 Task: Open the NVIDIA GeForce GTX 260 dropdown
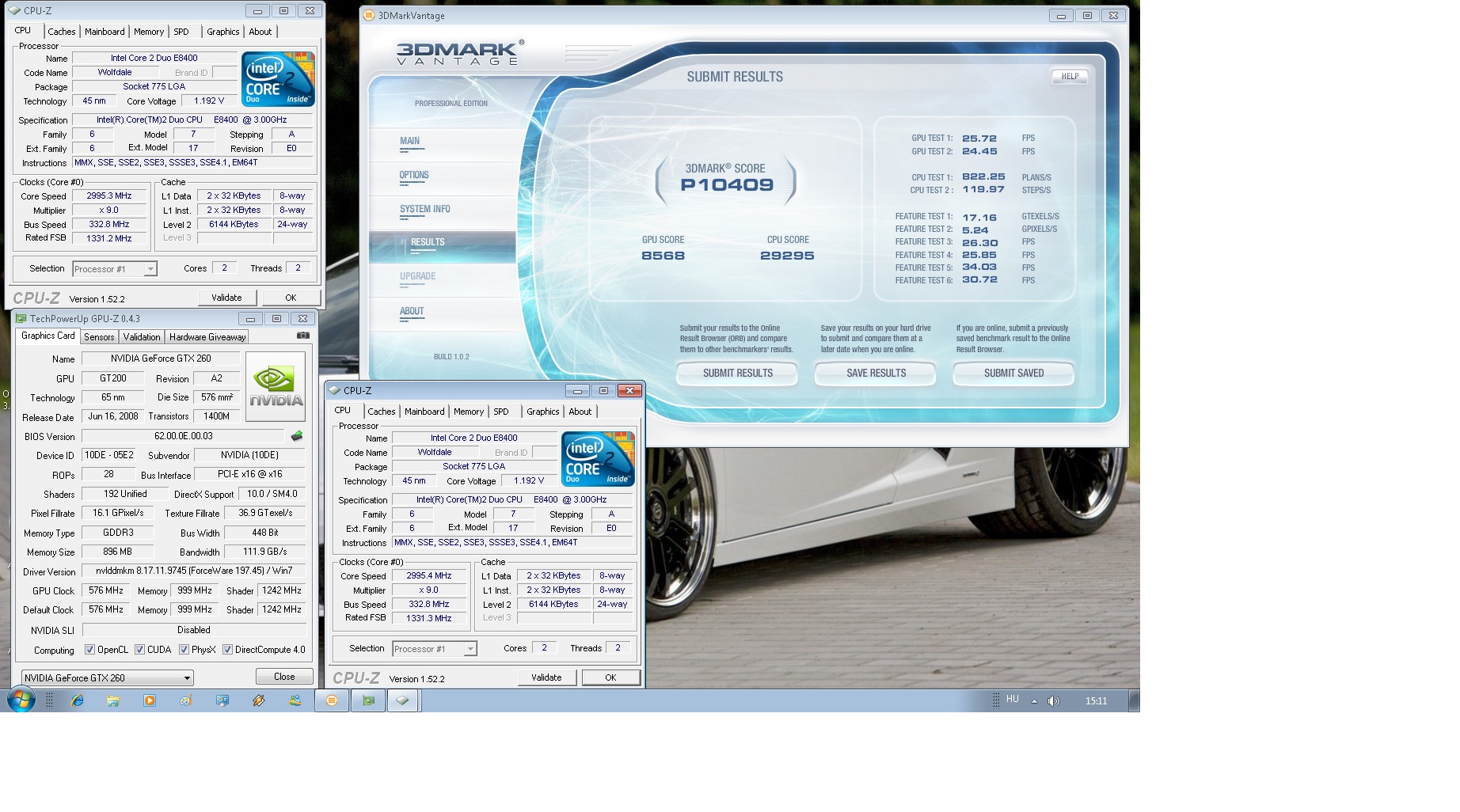(x=107, y=678)
